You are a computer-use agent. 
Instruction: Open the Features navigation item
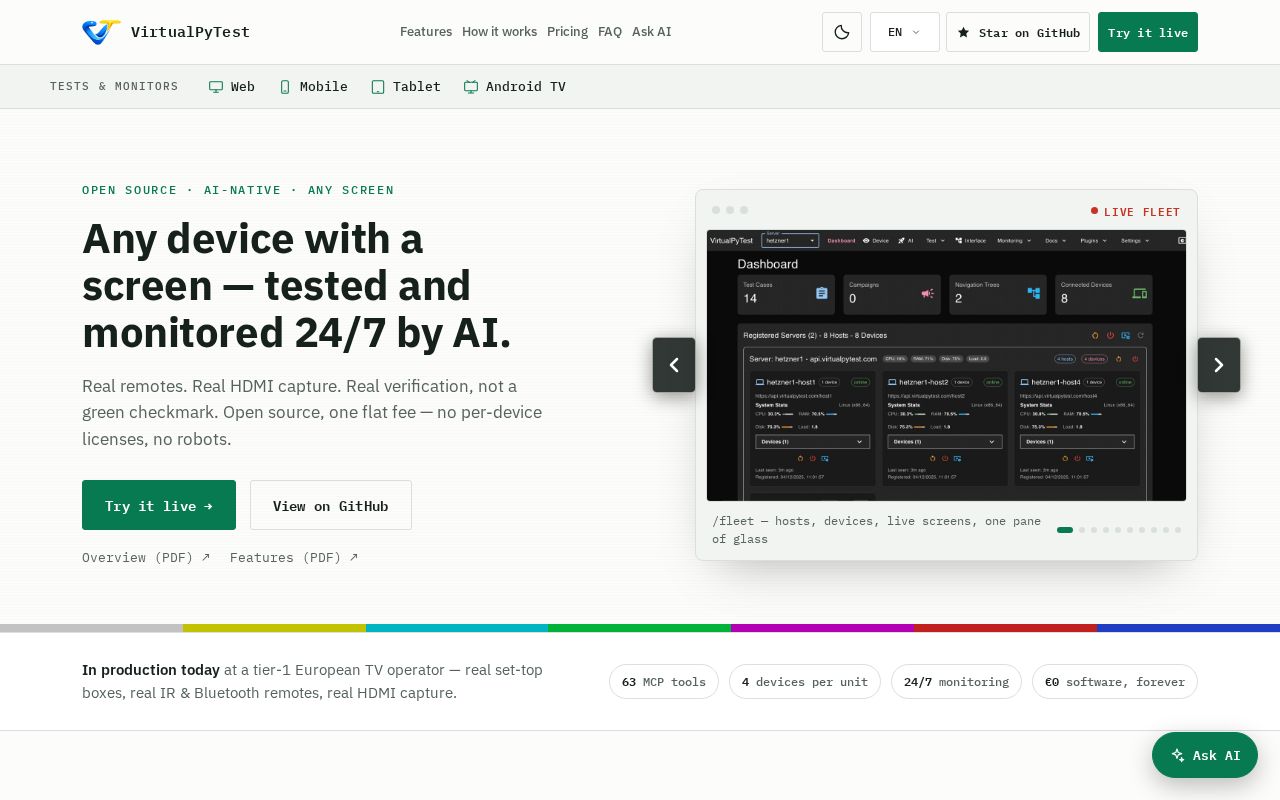point(426,32)
